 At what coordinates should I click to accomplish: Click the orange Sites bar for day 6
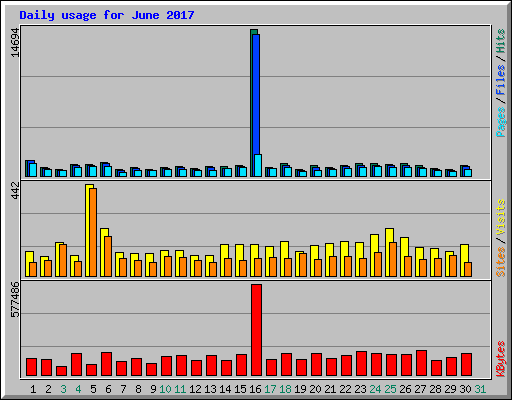(108, 256)
